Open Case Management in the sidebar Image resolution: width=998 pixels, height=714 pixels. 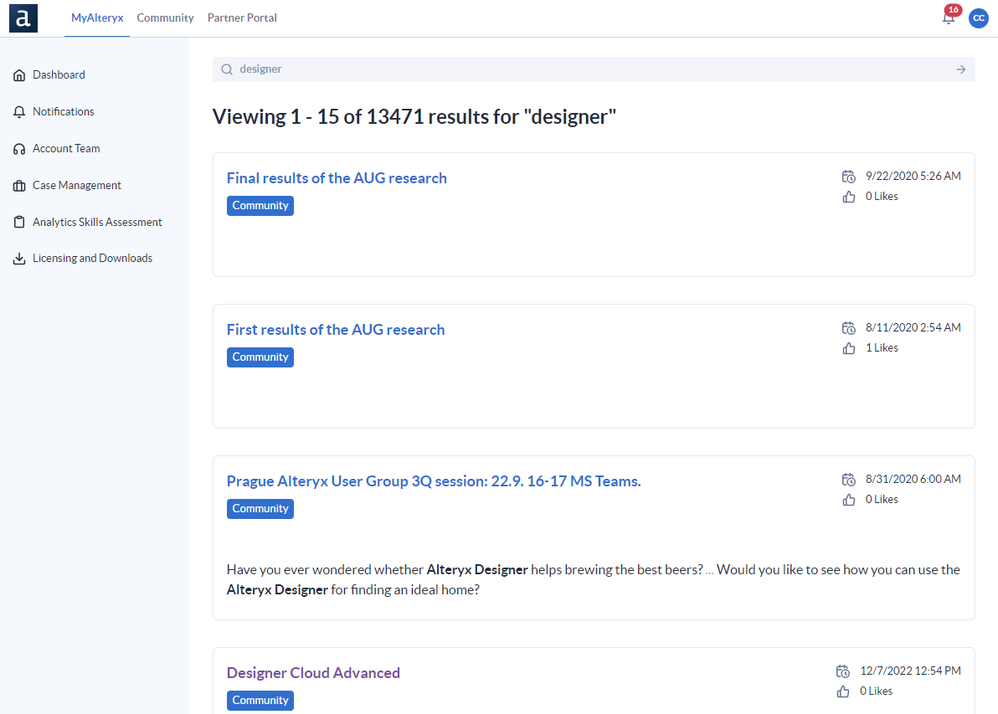76,186
